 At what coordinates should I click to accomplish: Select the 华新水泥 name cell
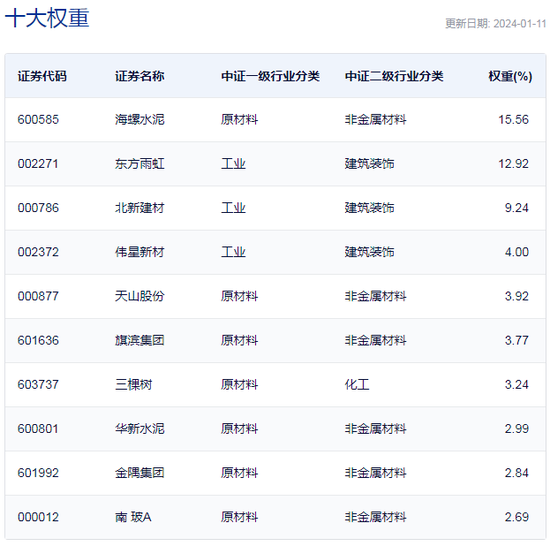point(140,429)
